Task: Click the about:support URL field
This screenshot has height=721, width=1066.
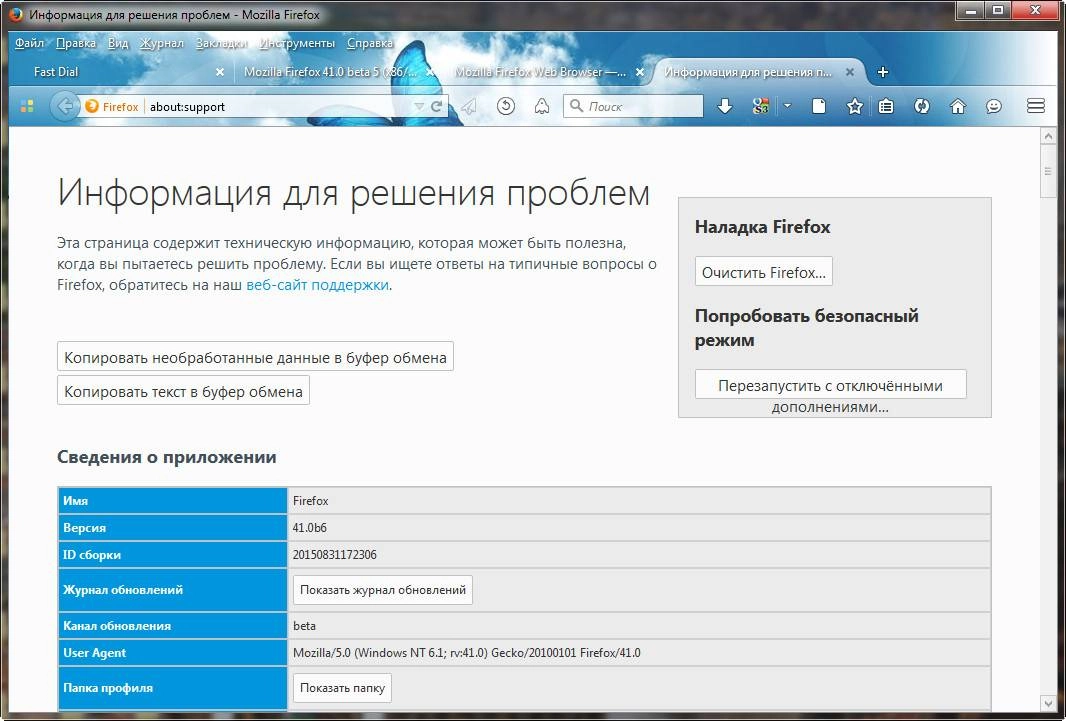Action: [279, 107]
